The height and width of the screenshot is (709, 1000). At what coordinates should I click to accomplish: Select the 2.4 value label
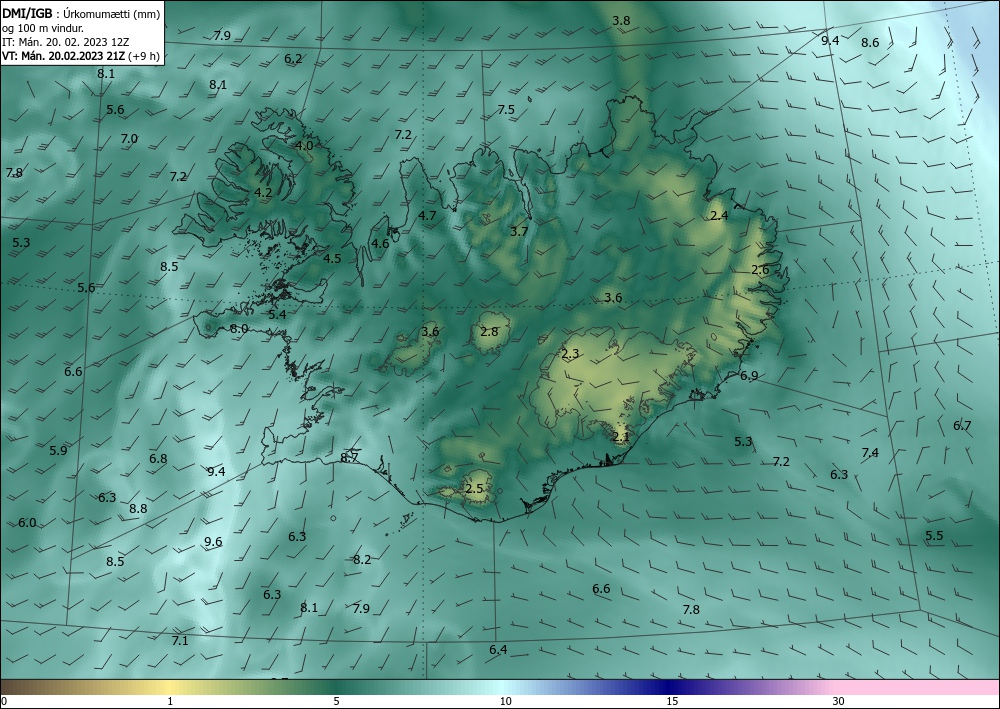tap(719, 216)
